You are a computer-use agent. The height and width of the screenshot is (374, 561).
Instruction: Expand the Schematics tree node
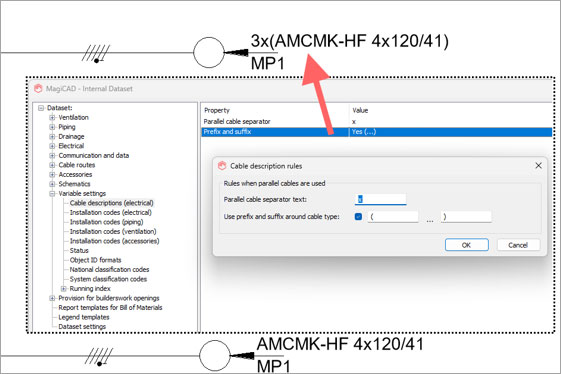tap(52, 184)
